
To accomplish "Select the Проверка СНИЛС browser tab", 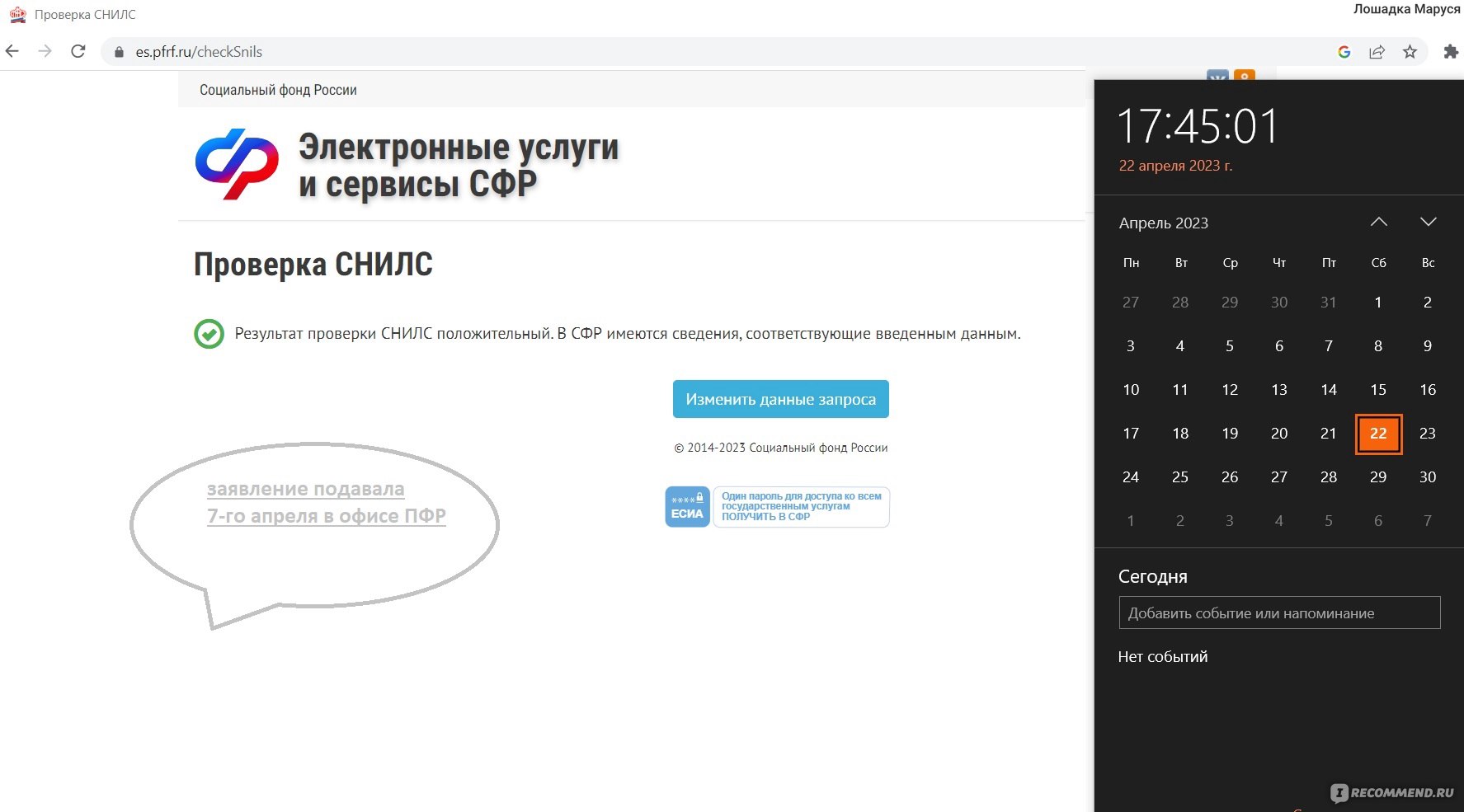I will (x=73, y=15).
